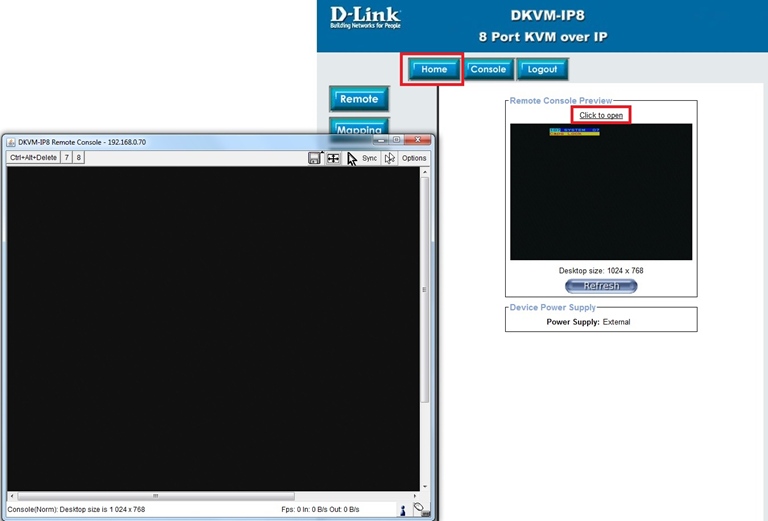
Task: Switch to KVM port 7
Action: 67,158
